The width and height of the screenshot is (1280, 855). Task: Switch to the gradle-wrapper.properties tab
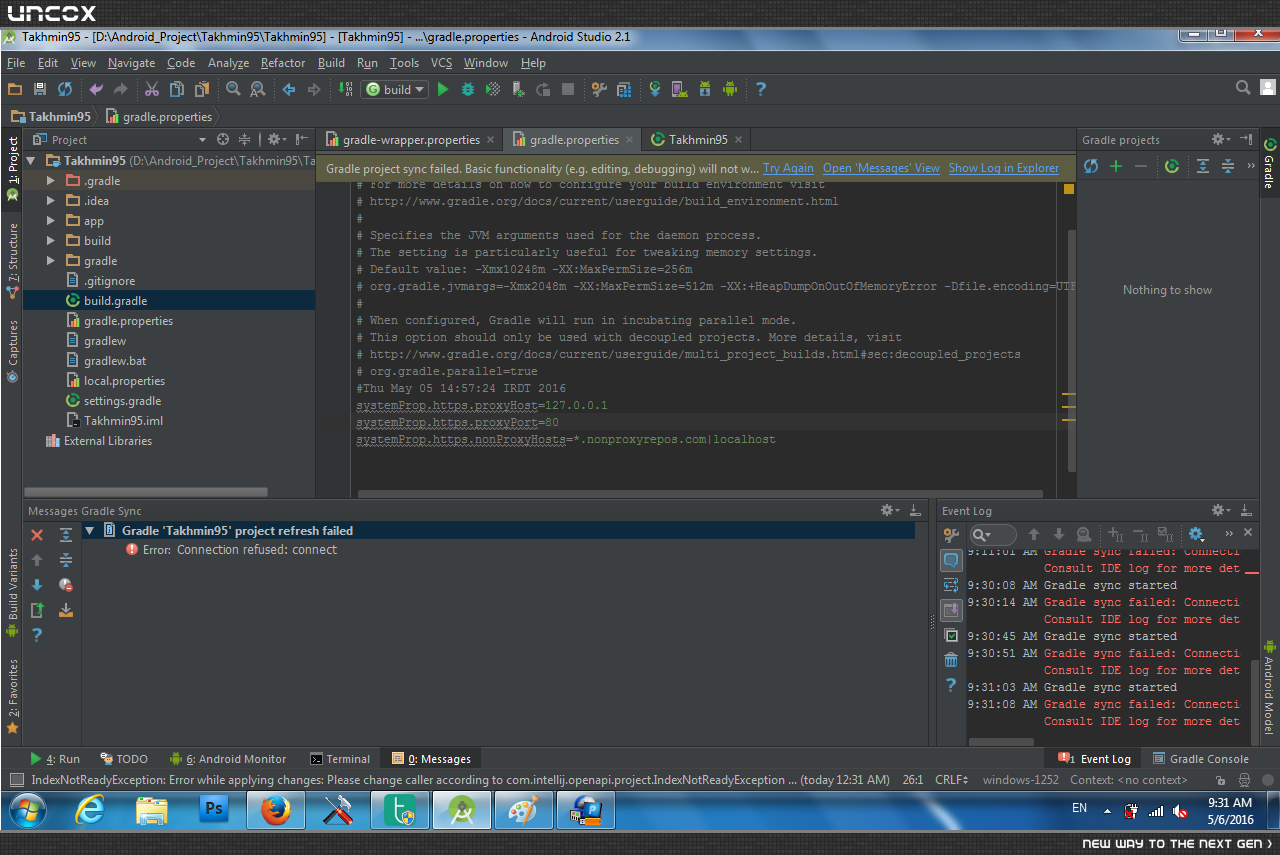pos(410,140)
